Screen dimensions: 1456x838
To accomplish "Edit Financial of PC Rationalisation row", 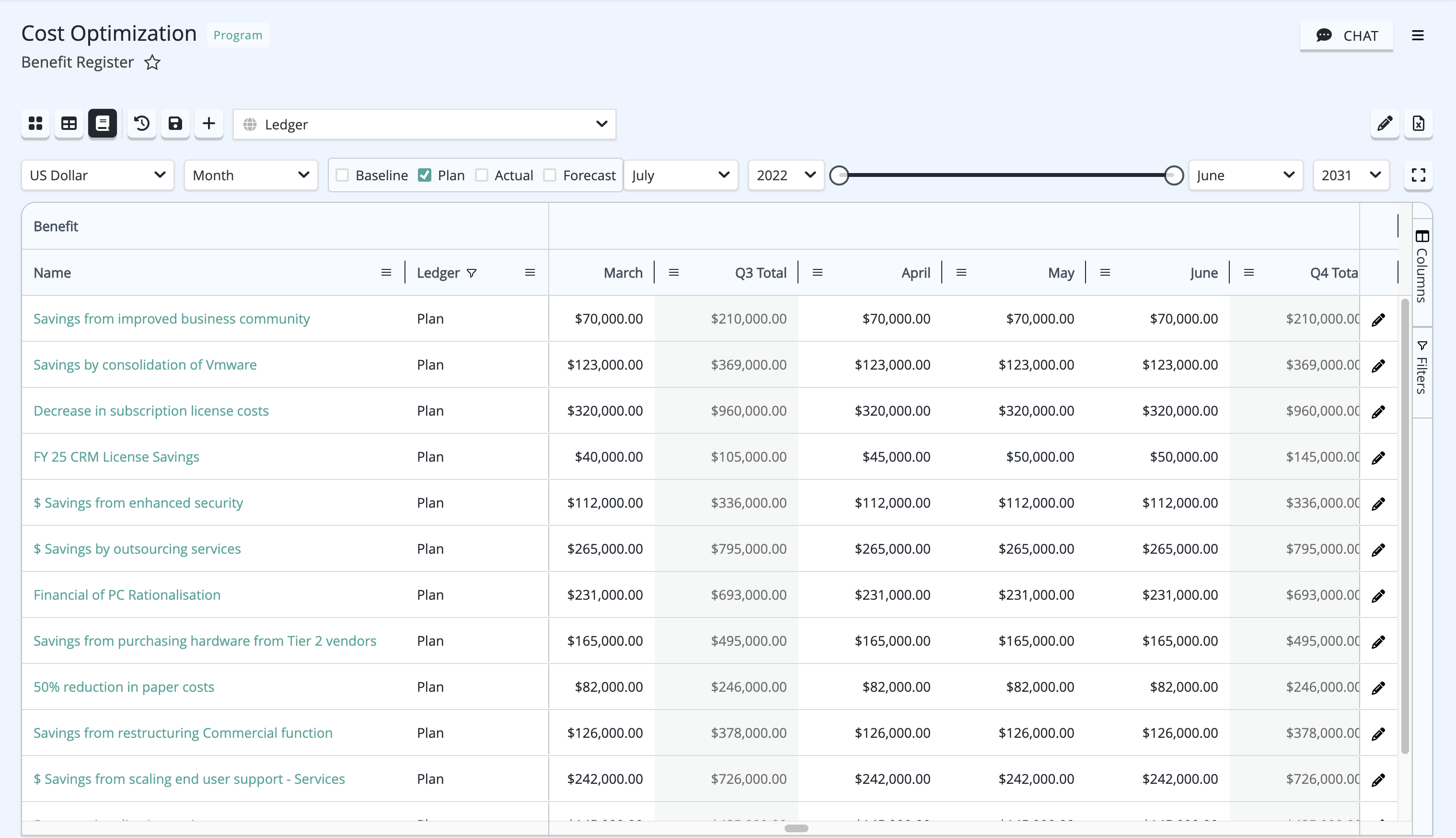I will (x=1378, y=596).
